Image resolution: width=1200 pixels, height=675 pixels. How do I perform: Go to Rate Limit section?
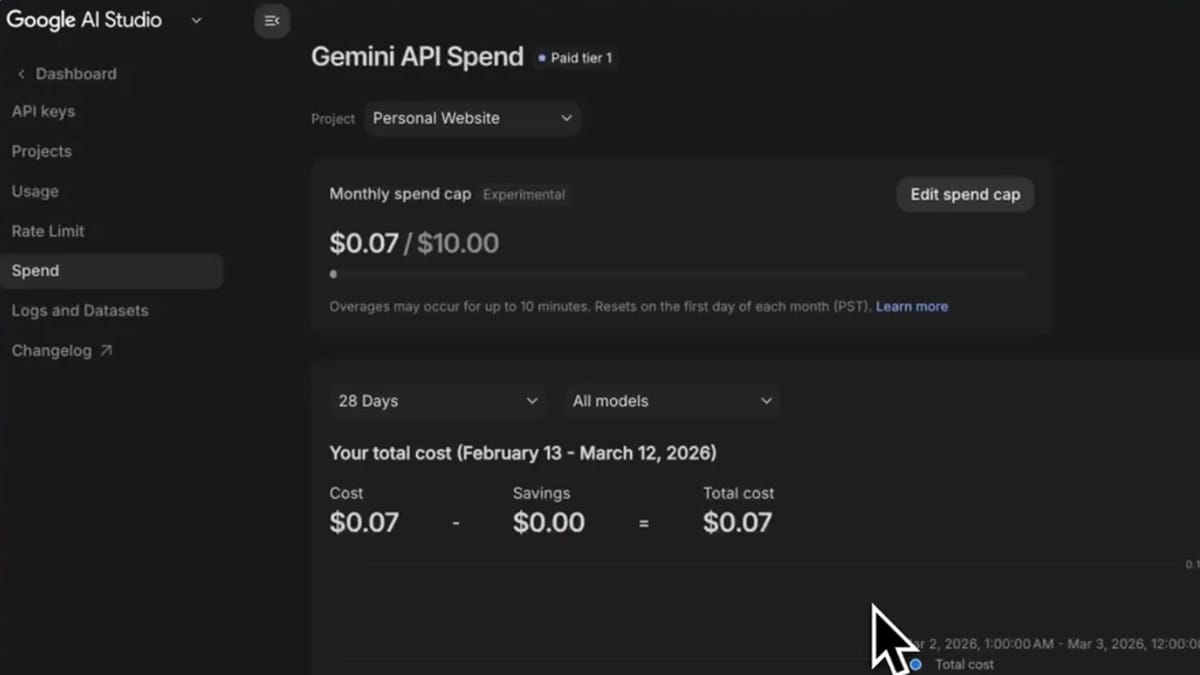click(x=47, y=231)
